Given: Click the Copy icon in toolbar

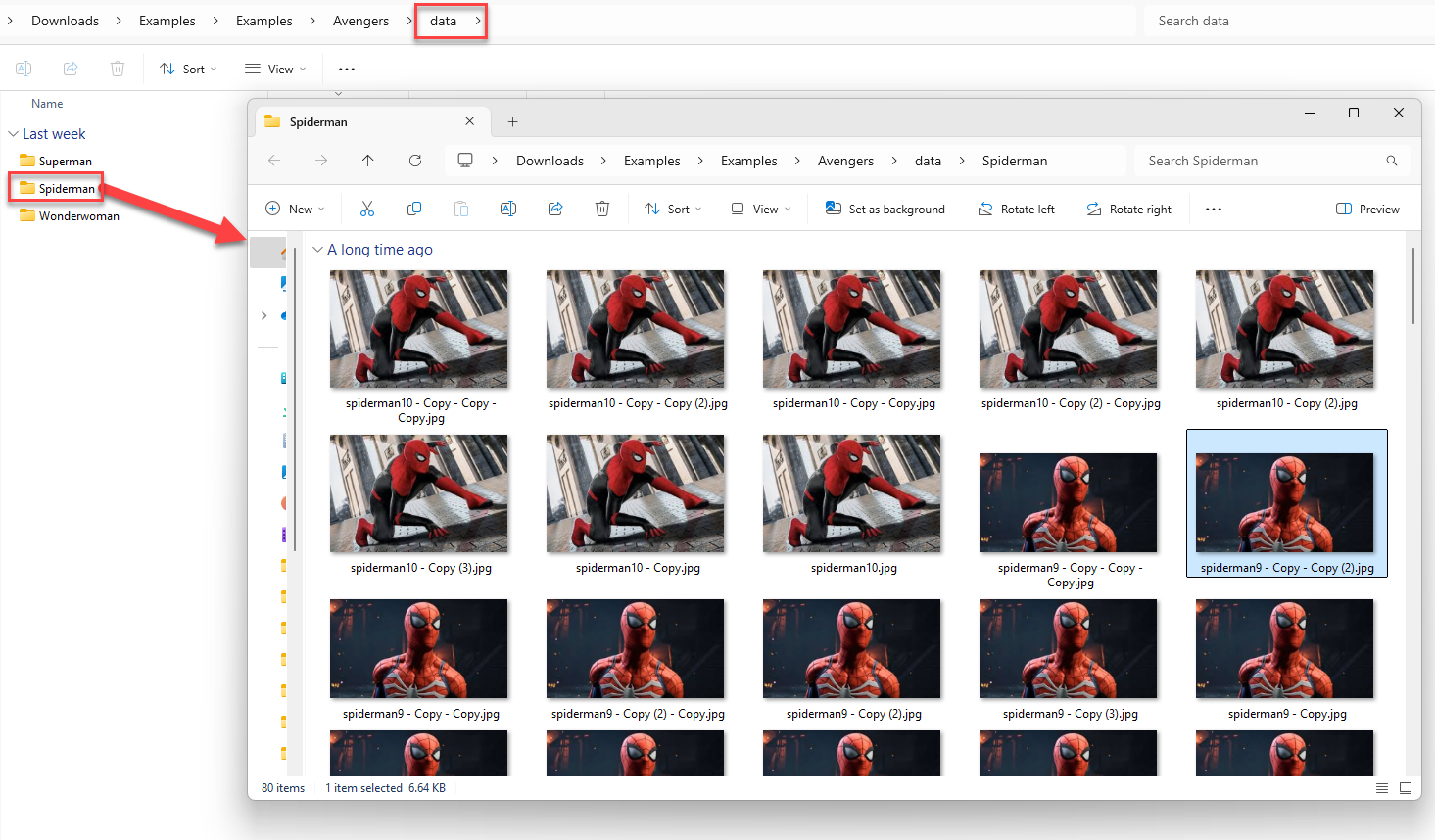Looking at the screenshot, I should (414, 209).
